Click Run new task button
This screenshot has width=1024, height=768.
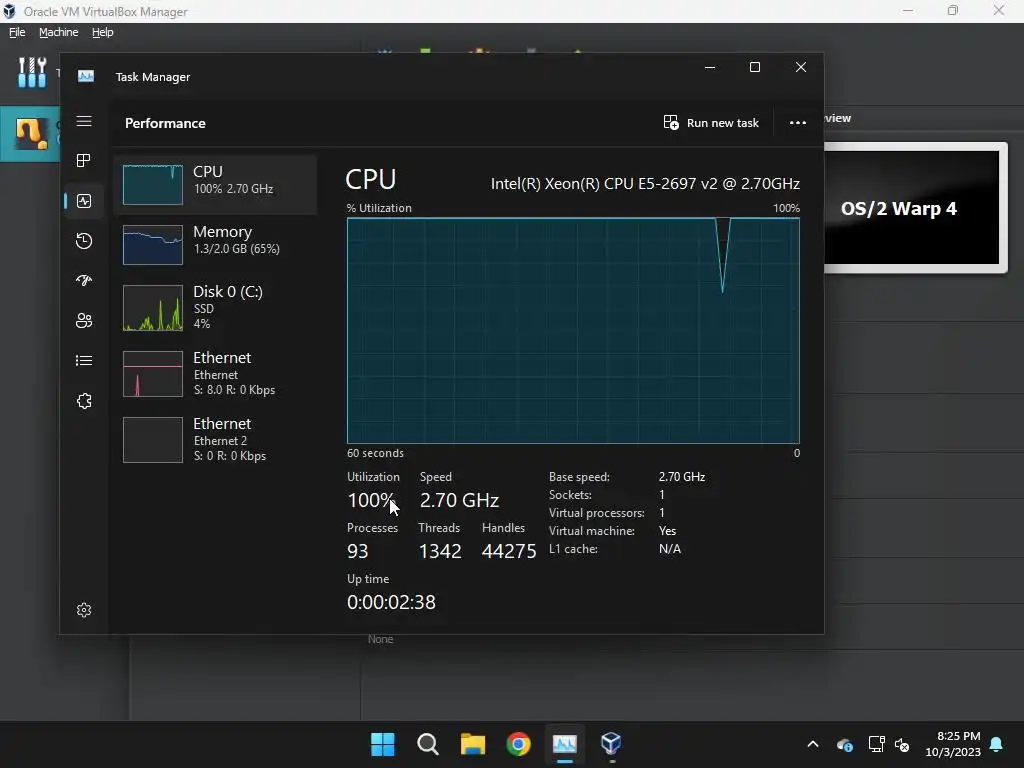711,123
